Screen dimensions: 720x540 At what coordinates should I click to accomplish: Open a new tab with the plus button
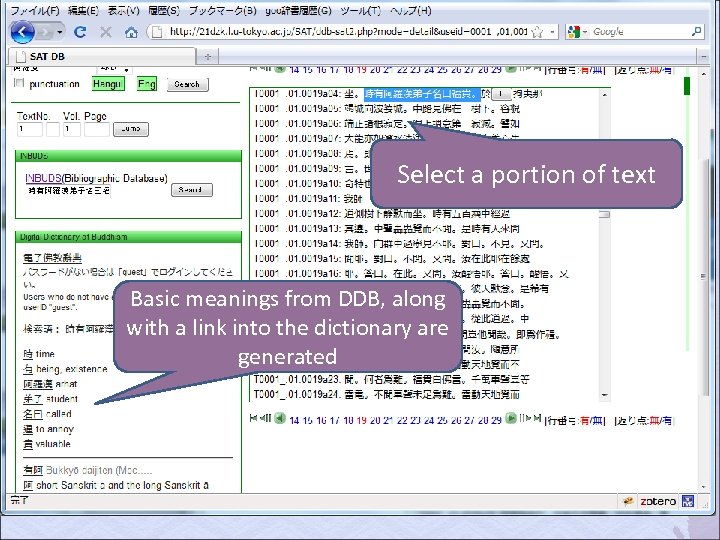click(x=208, y=56)
